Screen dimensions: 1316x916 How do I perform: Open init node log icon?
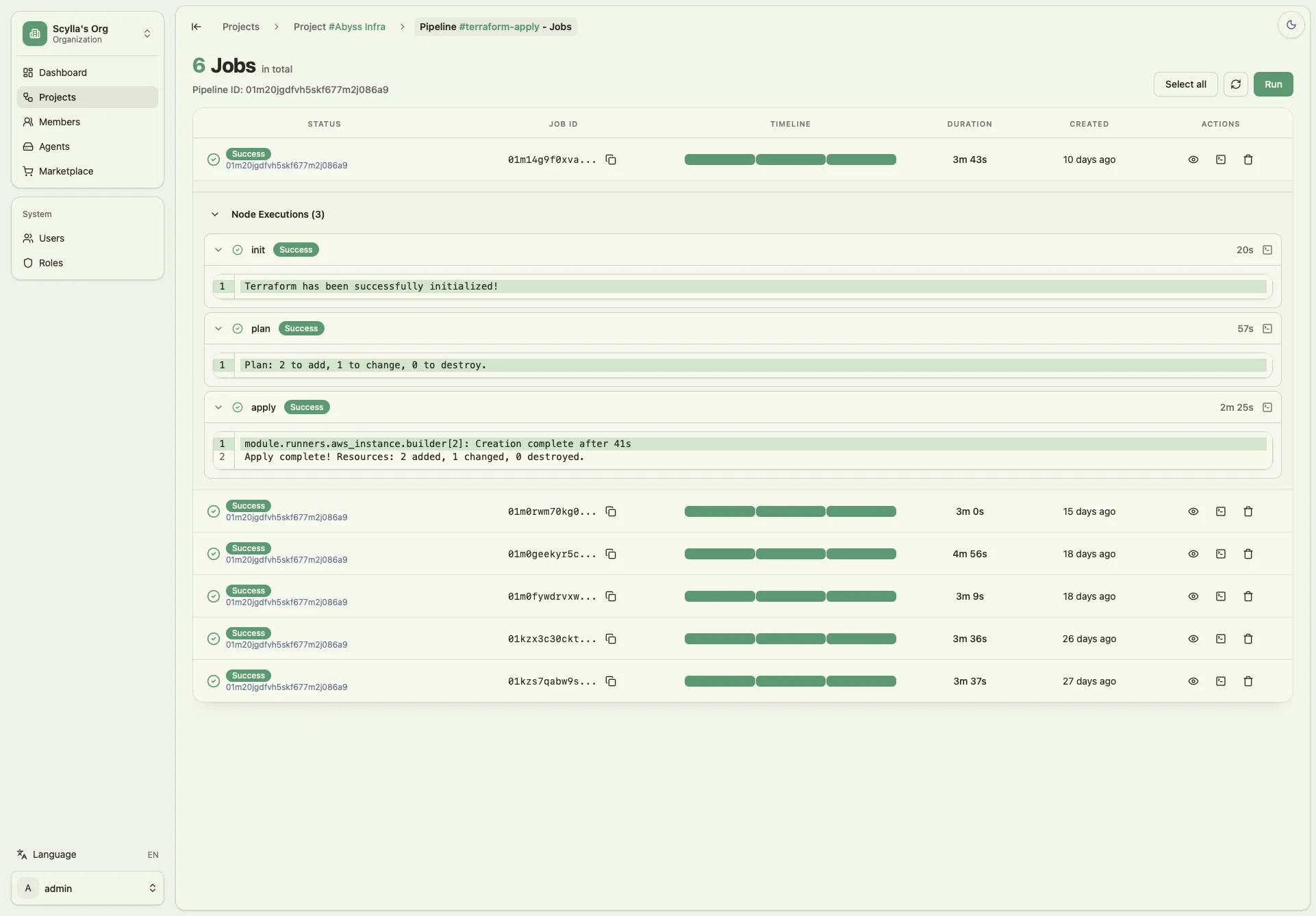1267,250
